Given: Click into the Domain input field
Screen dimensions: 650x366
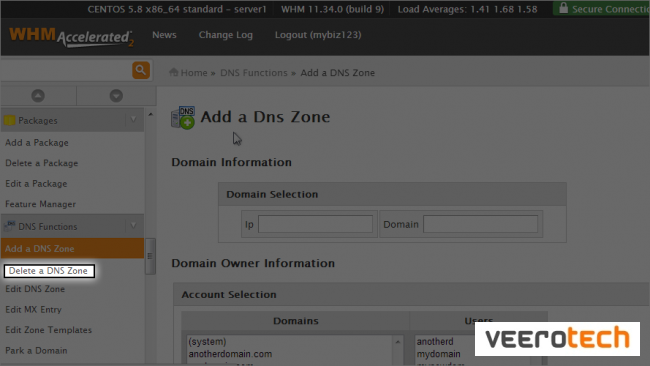Looking at the screenshot, I should [480, 224].
